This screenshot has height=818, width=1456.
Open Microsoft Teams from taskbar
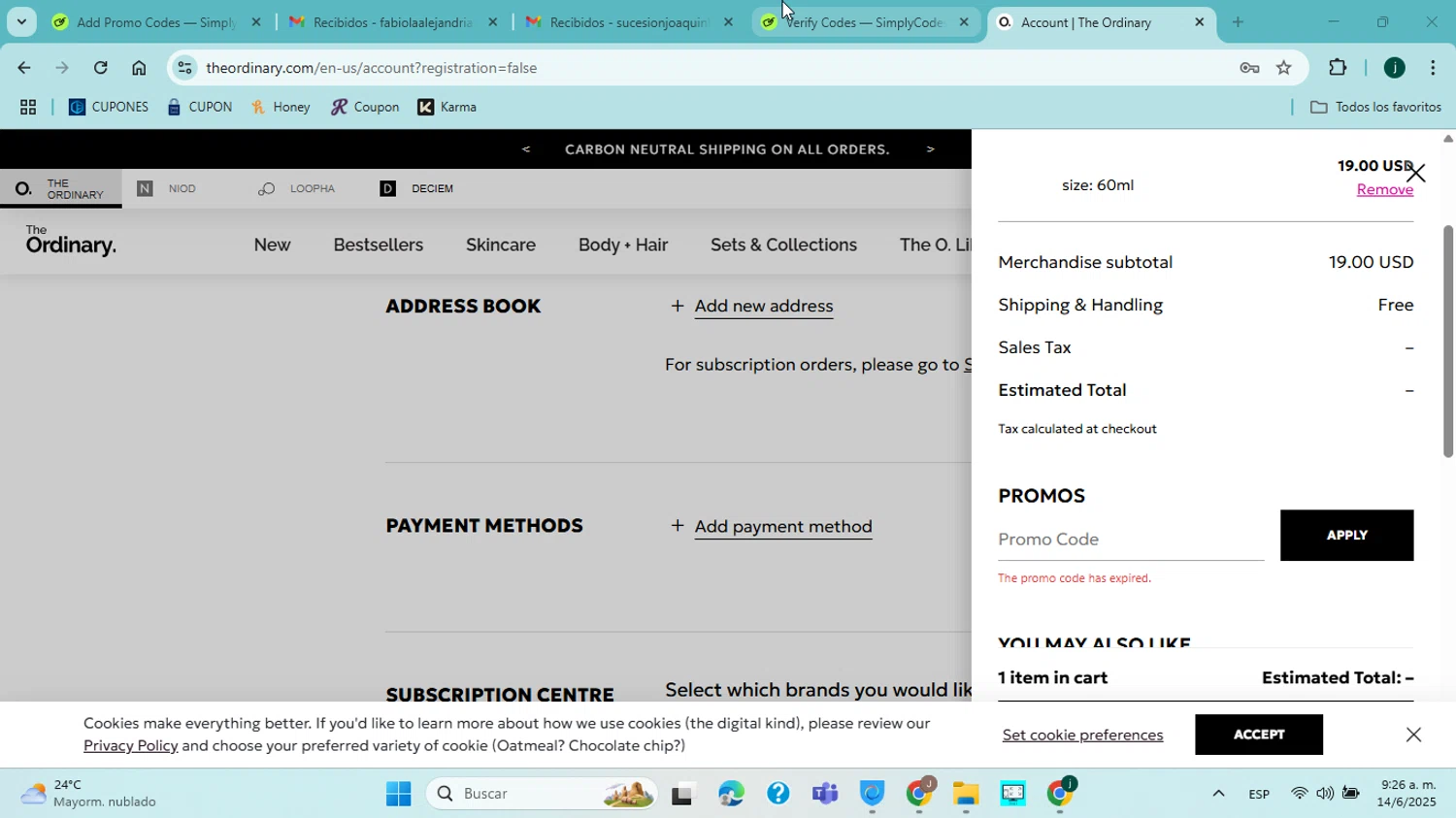pyautogui.click(x=825, y=794)
